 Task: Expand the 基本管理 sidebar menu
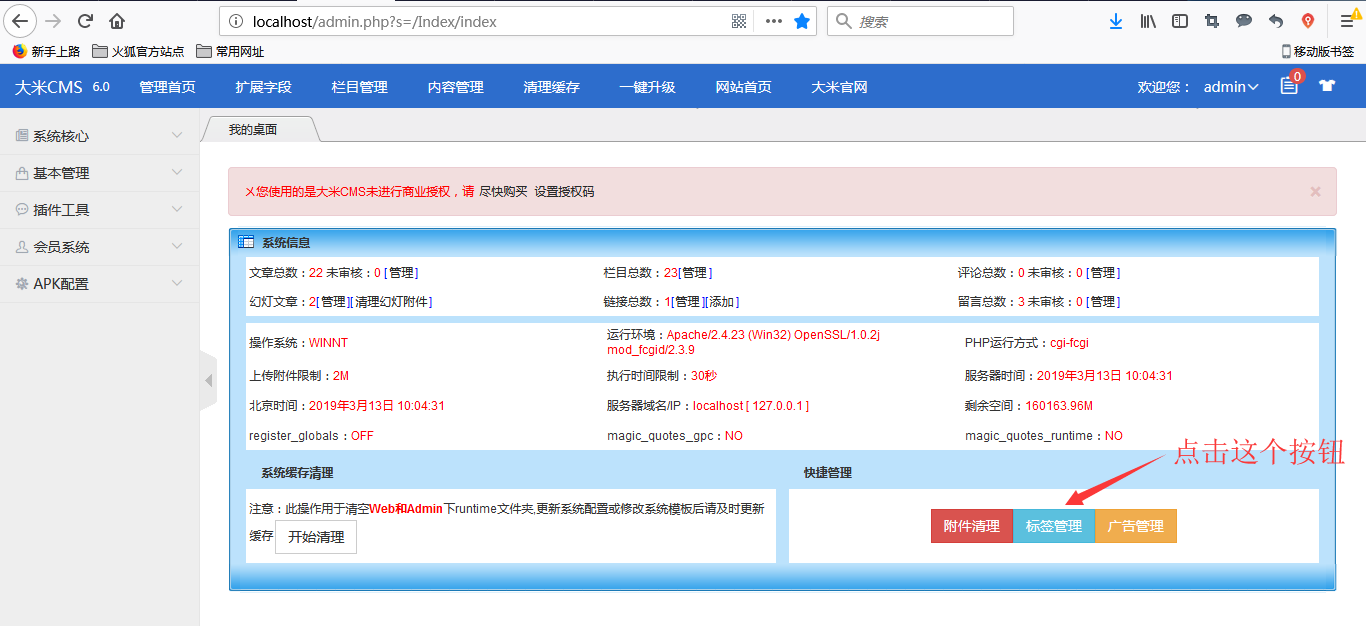point(100,173)
